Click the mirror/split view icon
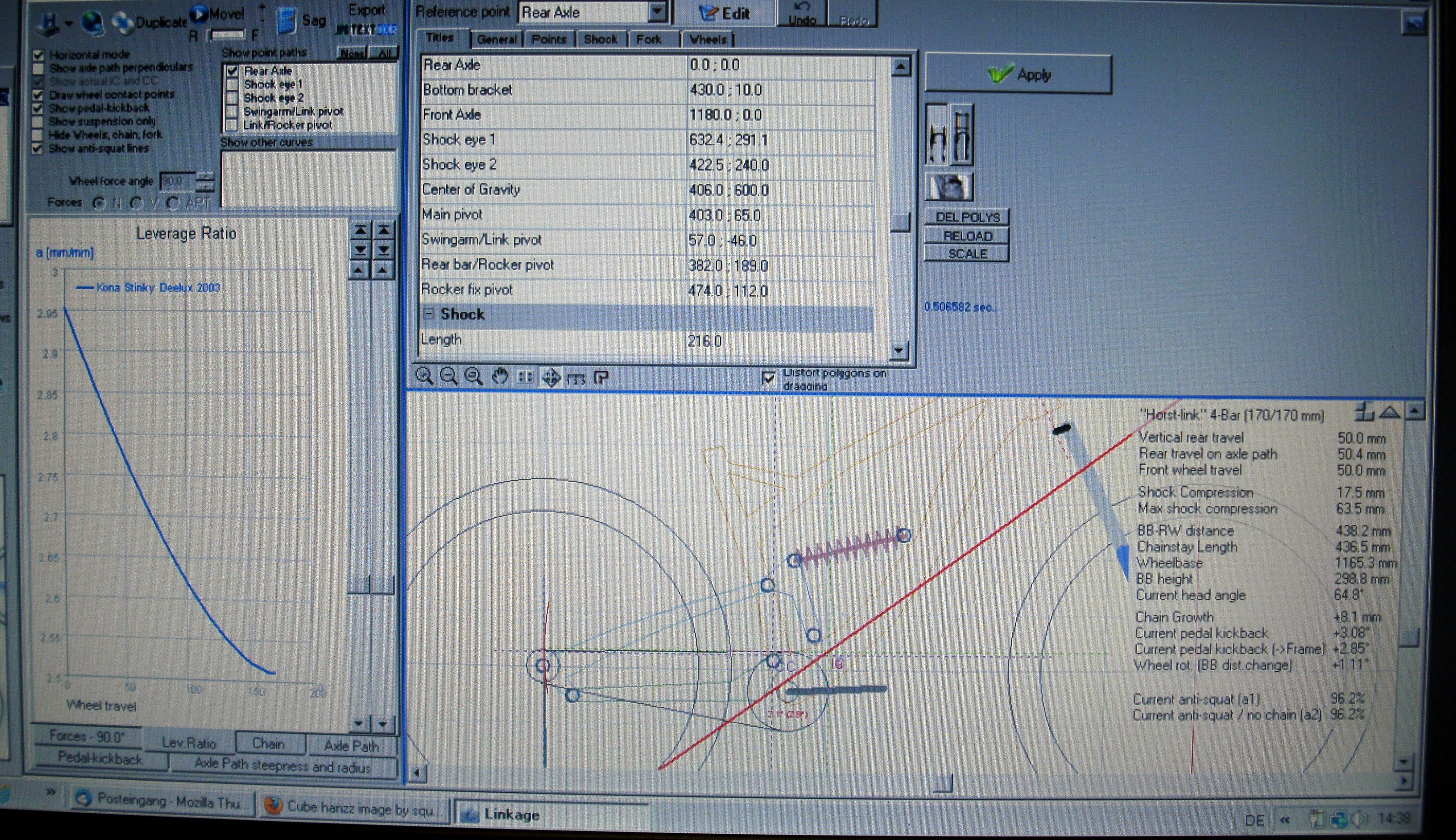The width and height of the screenshot is (1456, 840). 525,377
